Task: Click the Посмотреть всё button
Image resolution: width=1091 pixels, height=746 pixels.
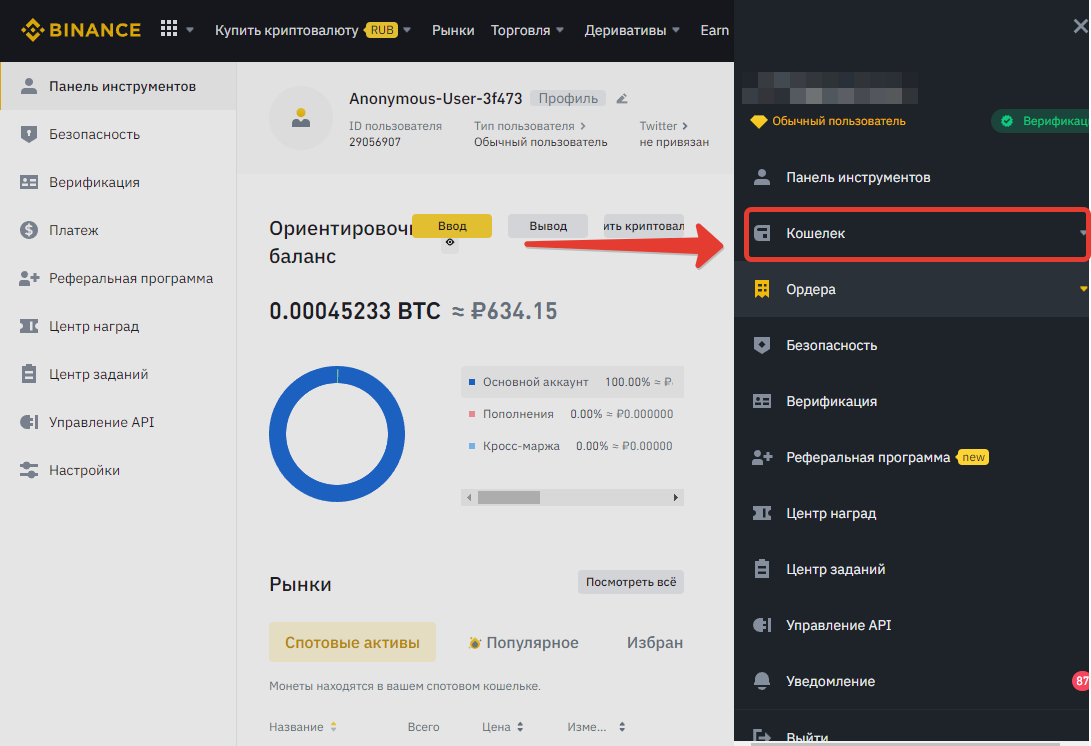Action: click(631, 582)
